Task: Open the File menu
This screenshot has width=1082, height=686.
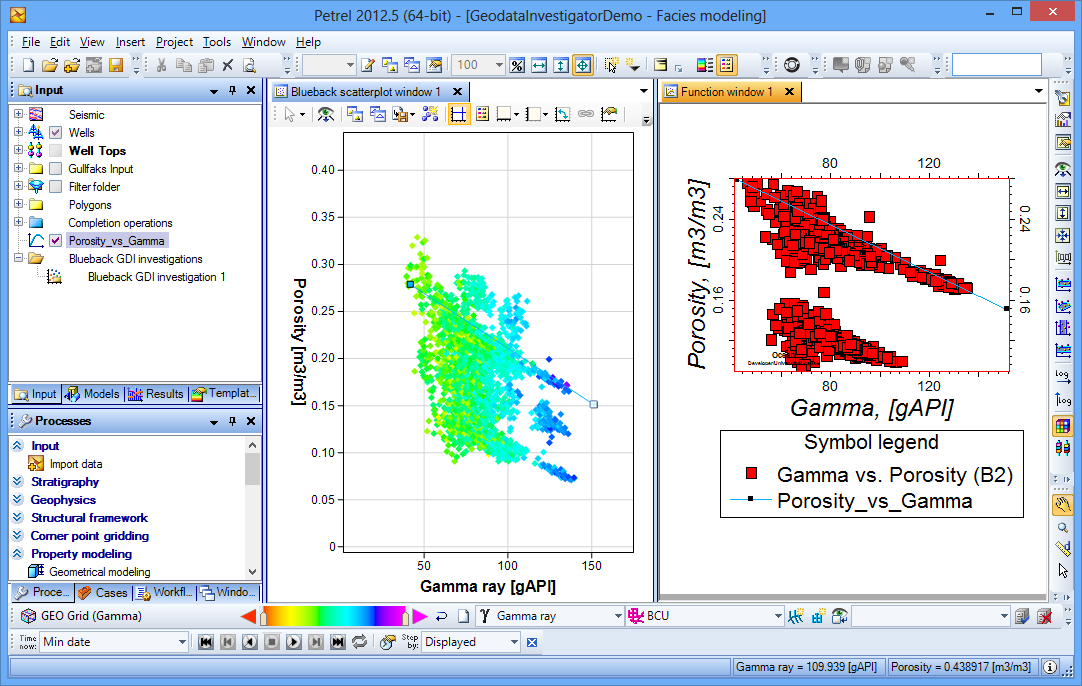Action: point(30,42)
